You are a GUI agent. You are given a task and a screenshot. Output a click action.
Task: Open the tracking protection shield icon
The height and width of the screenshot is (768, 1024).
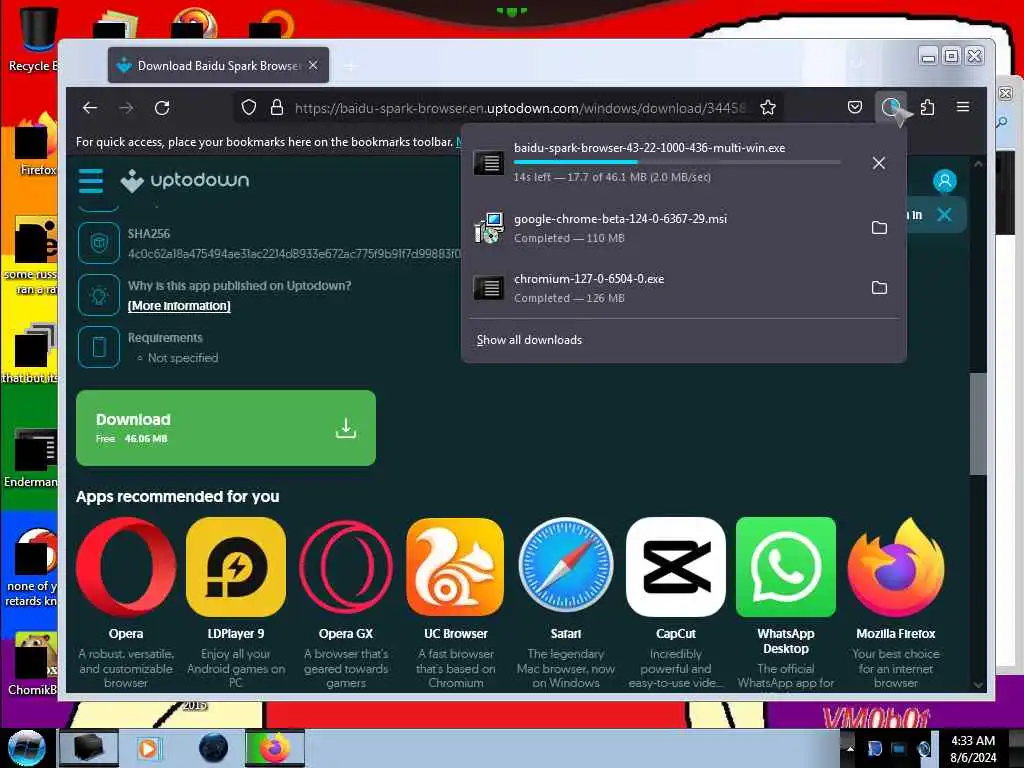click(249, 108)
